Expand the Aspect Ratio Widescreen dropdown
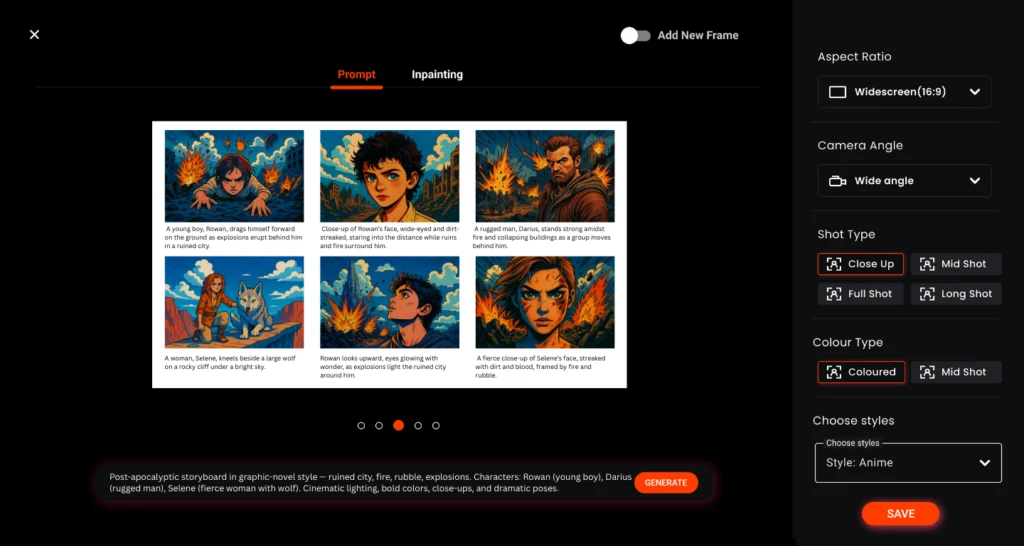Screen dimensions: 1024x546 click(975, 92)
